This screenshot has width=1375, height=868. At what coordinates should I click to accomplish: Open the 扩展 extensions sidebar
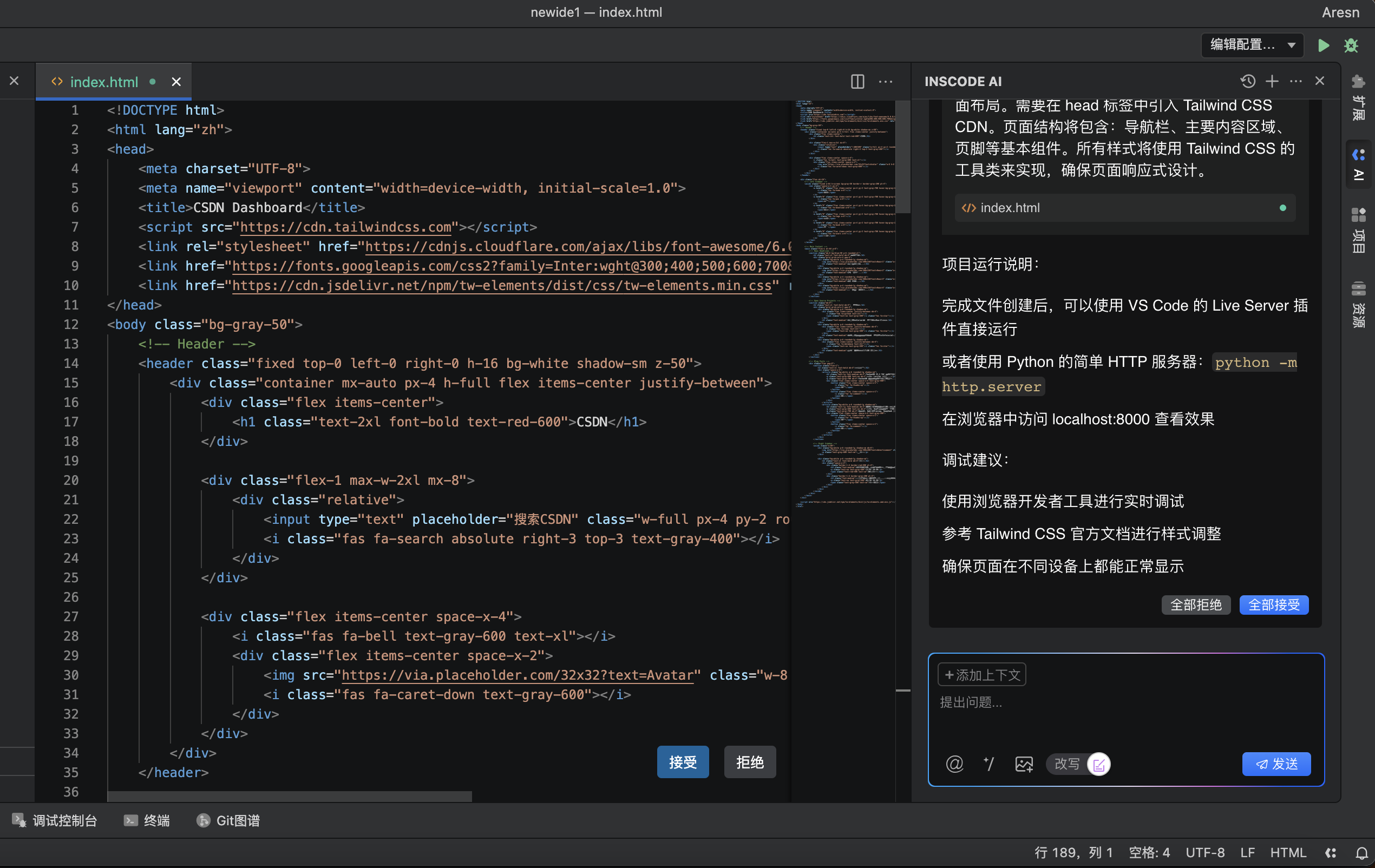point(1358,97)
